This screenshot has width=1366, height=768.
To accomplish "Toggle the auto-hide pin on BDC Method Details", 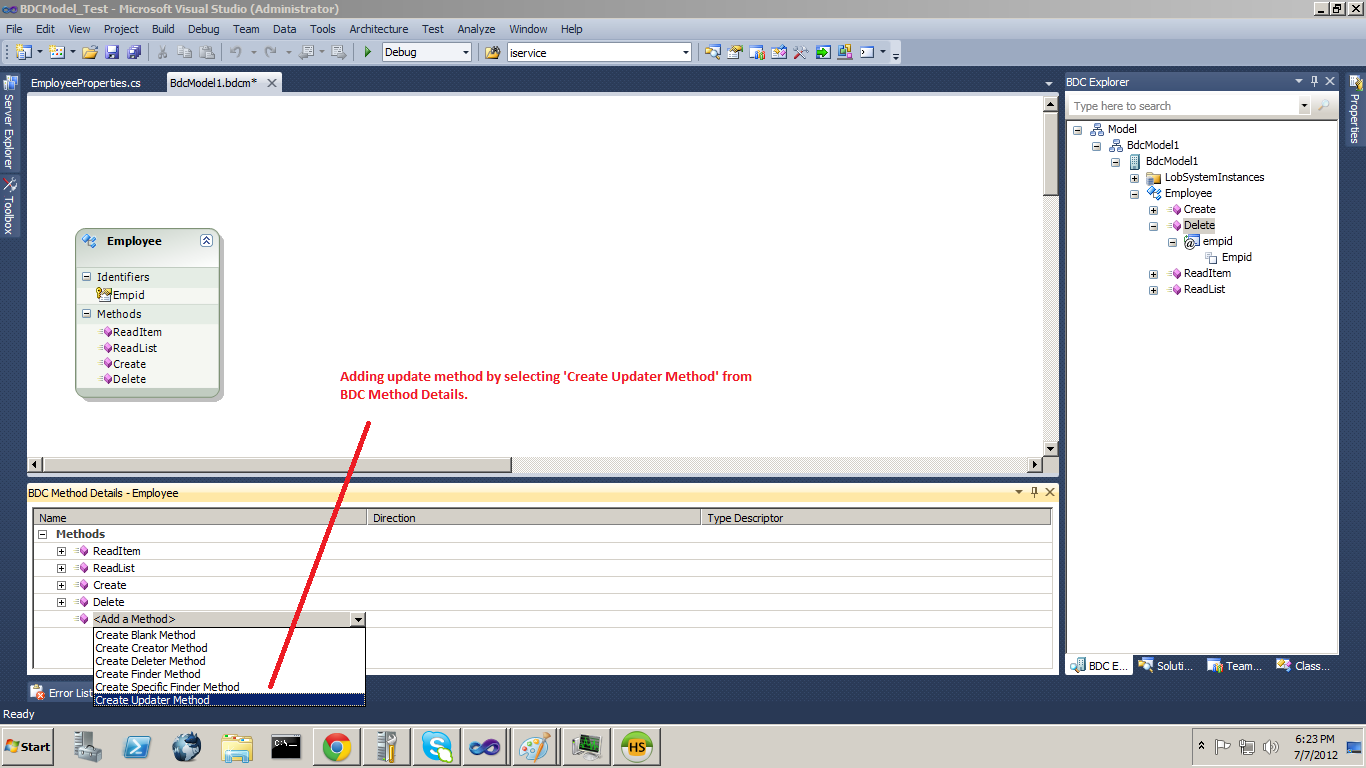I will [1034, 492].
